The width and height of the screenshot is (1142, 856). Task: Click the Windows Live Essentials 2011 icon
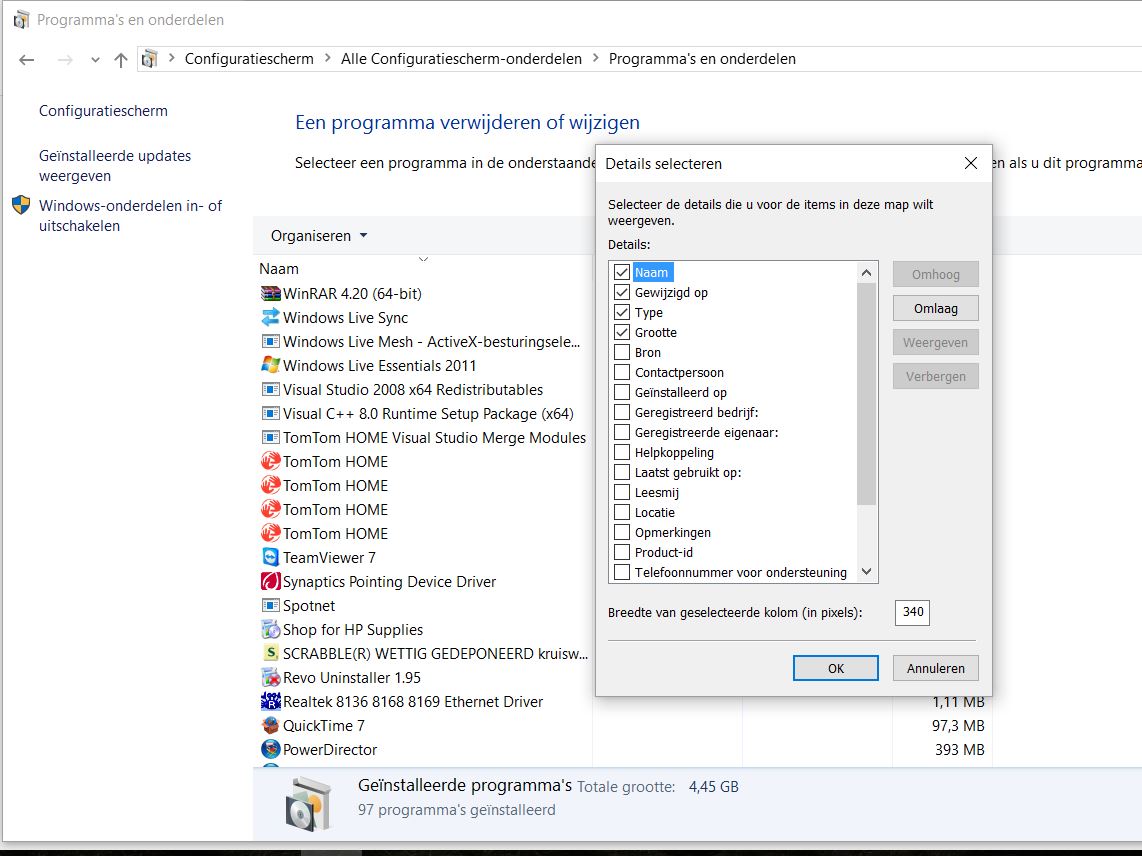(x=270, y=366)
